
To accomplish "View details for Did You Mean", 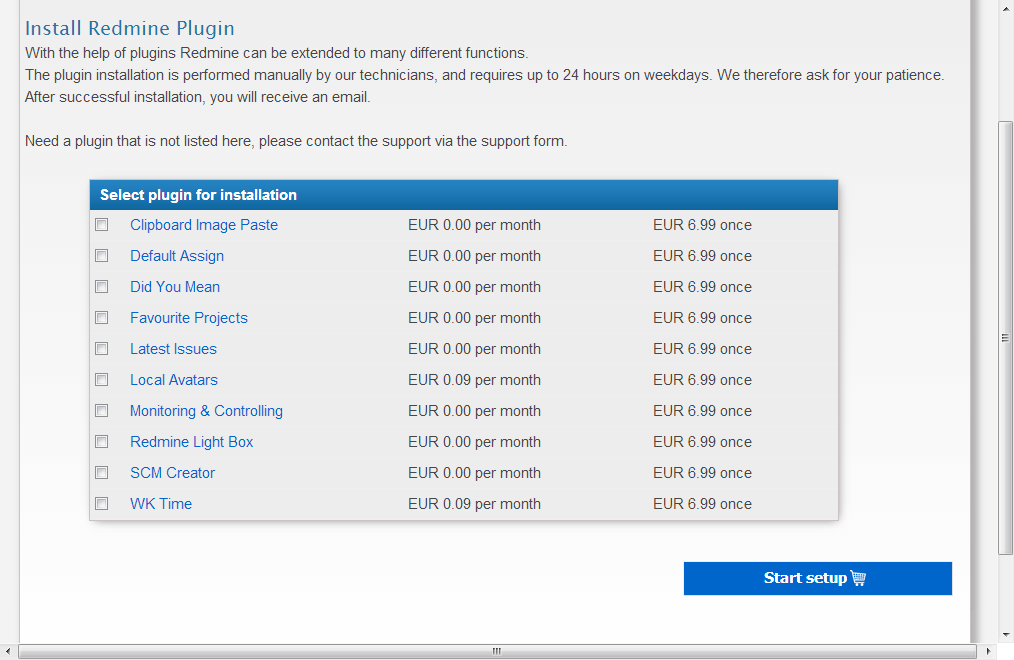I will 174,287.
